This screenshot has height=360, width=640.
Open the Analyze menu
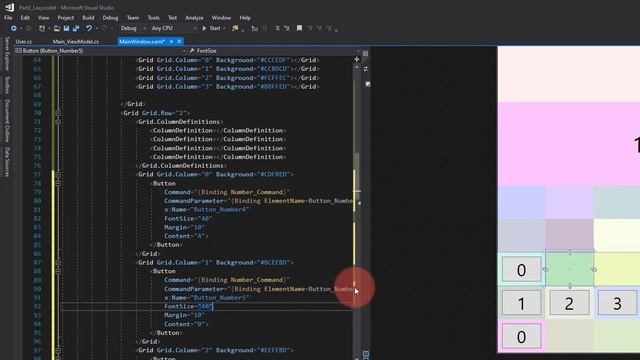tap(194, 18)
